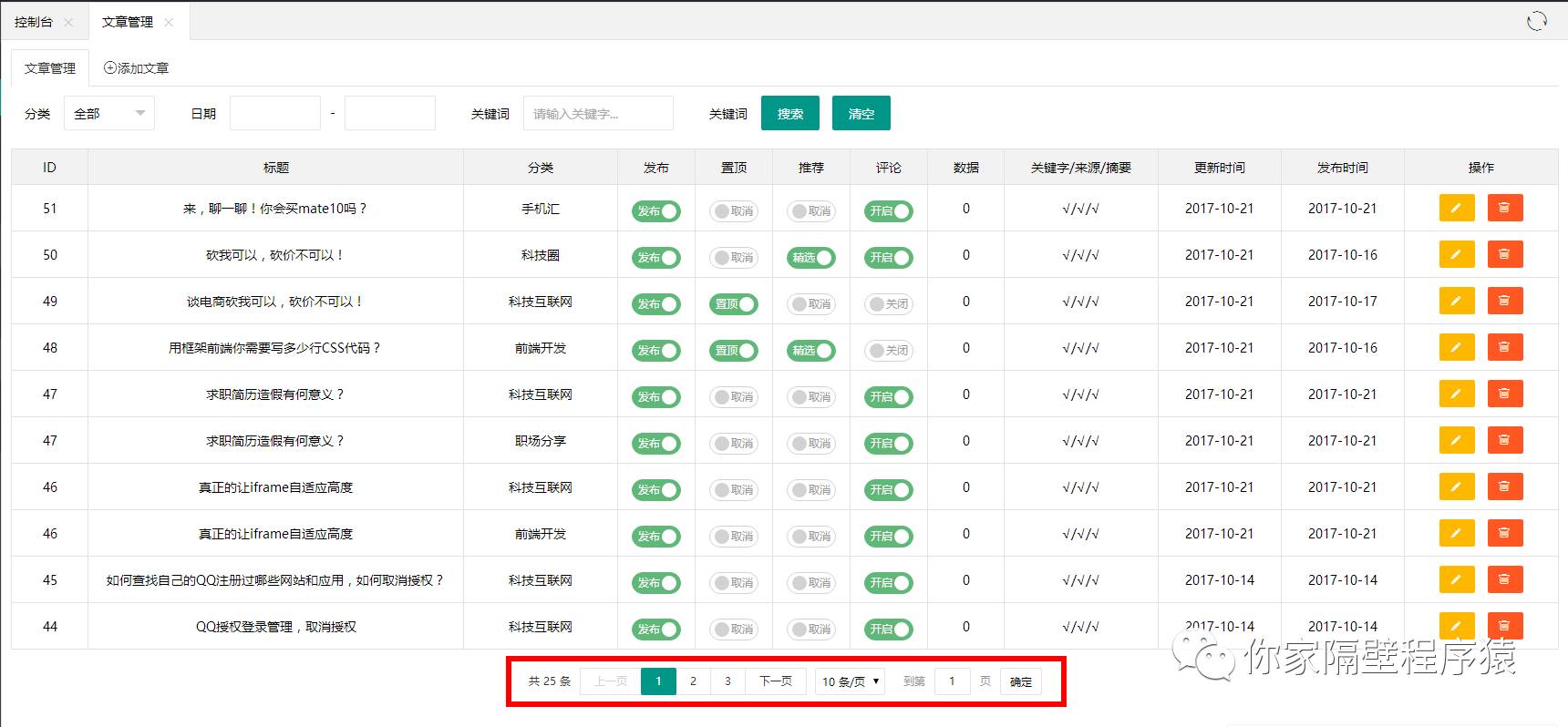Toggle 置顶 switch for article 51

(x=734, y=211)
